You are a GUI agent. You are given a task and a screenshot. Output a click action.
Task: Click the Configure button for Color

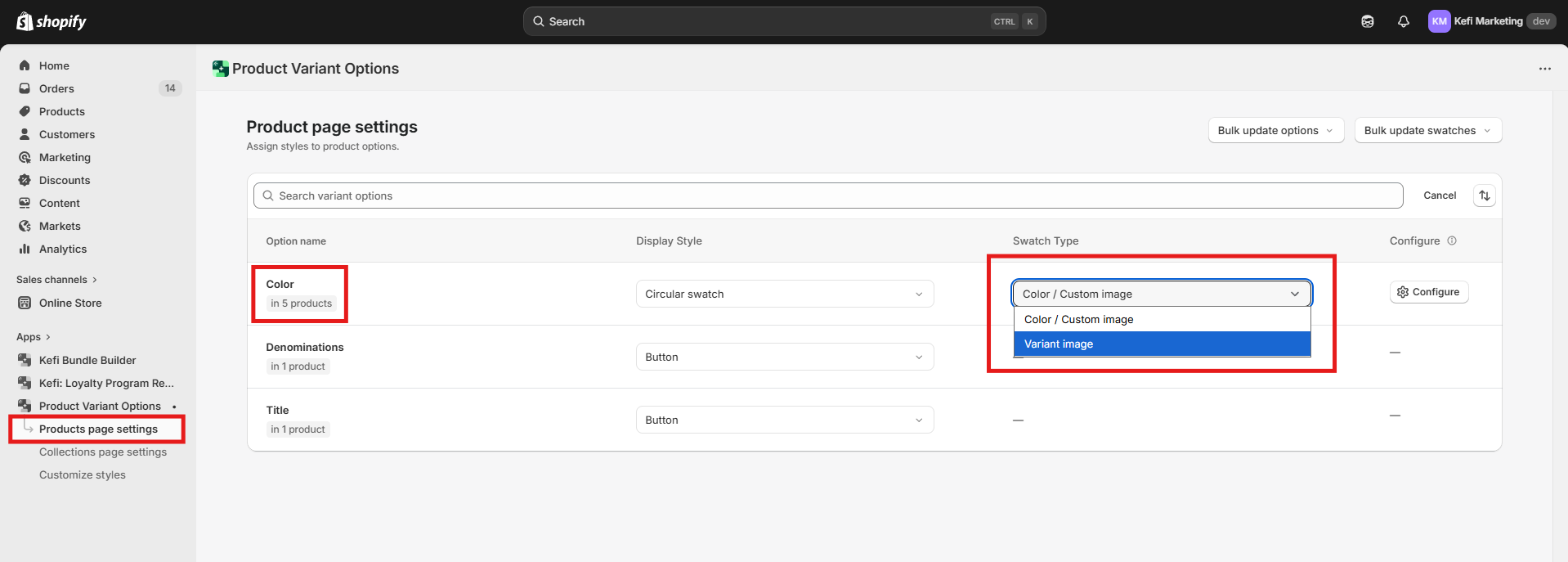(1428, 292)
